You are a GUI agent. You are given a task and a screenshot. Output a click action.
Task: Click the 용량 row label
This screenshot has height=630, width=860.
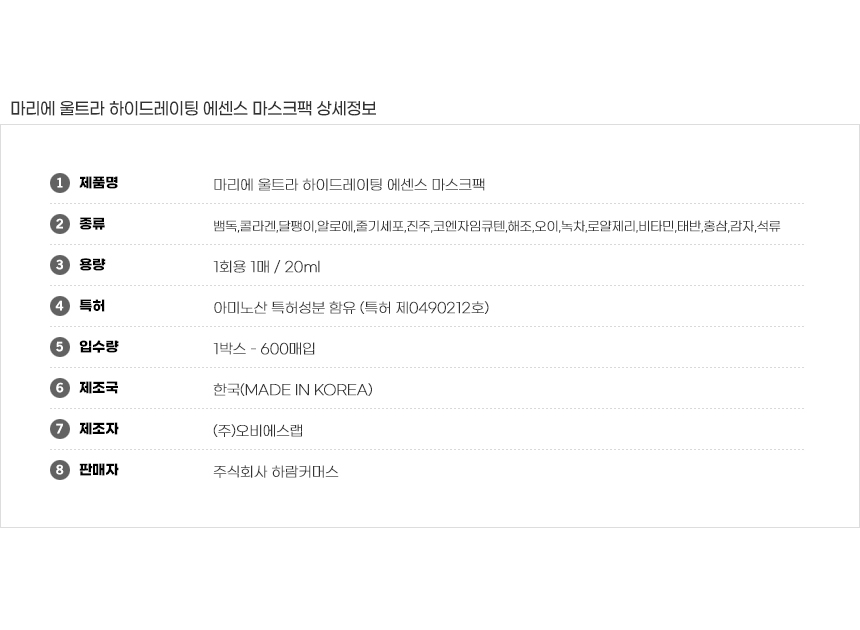point(92,265)
